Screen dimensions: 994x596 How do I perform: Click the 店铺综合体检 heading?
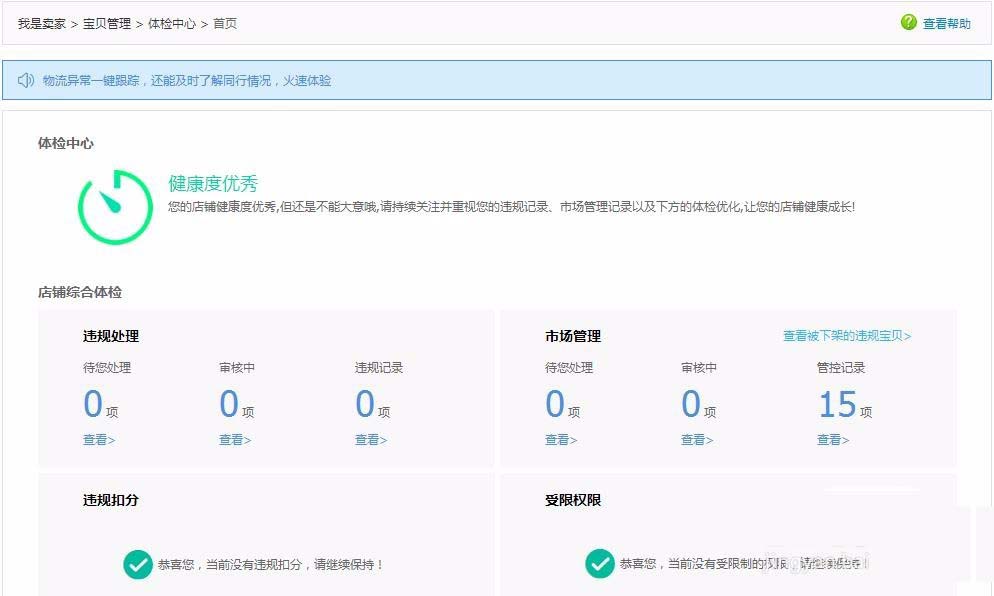tap(80, 292)
